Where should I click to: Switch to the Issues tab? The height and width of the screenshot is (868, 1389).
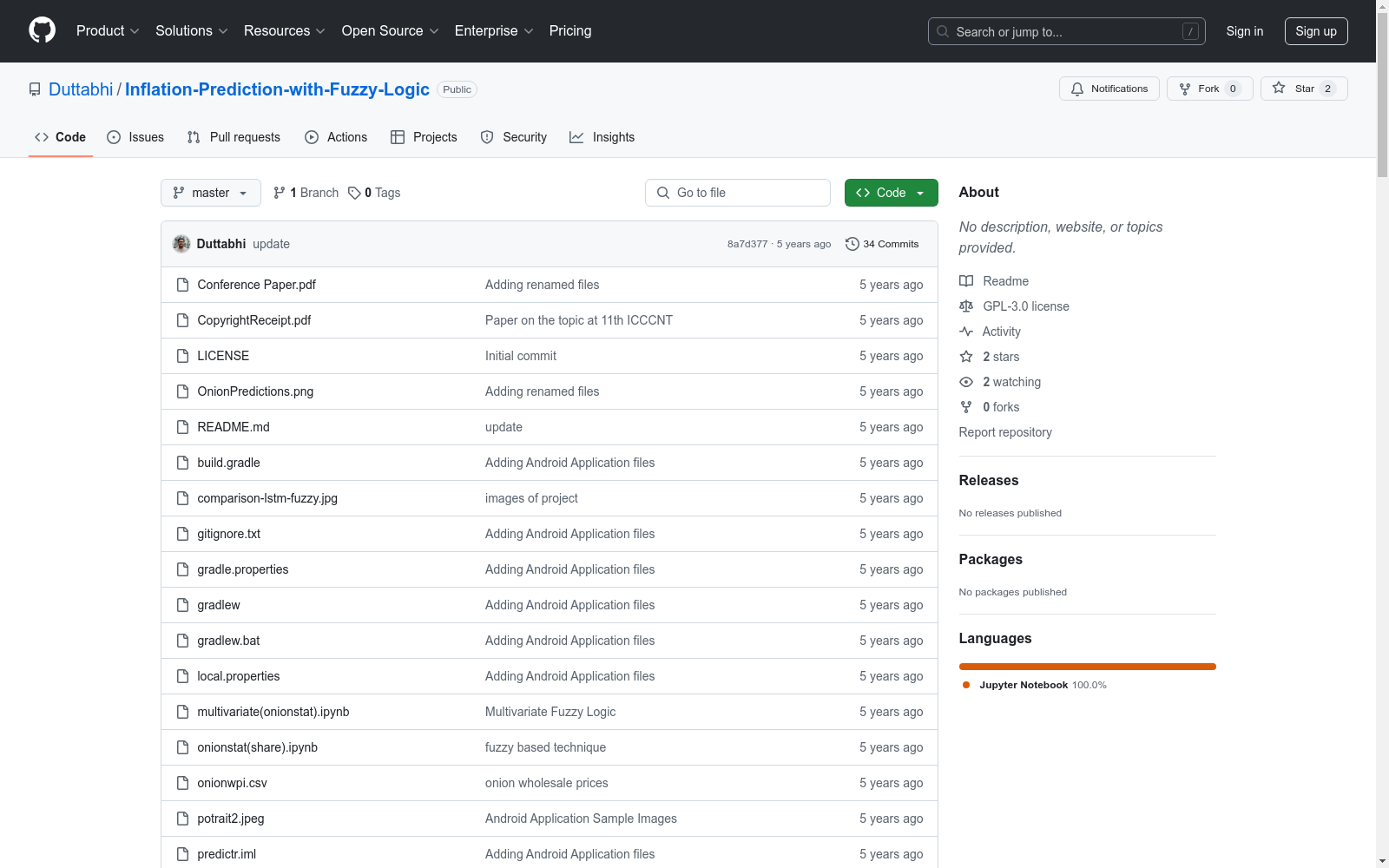[135, 137]
